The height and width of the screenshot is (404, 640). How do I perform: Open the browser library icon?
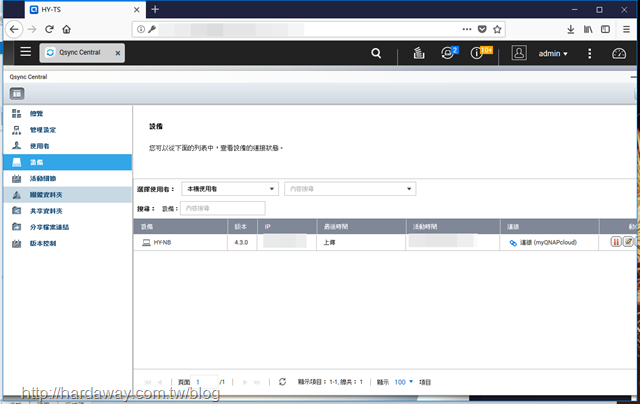point(588,29)
